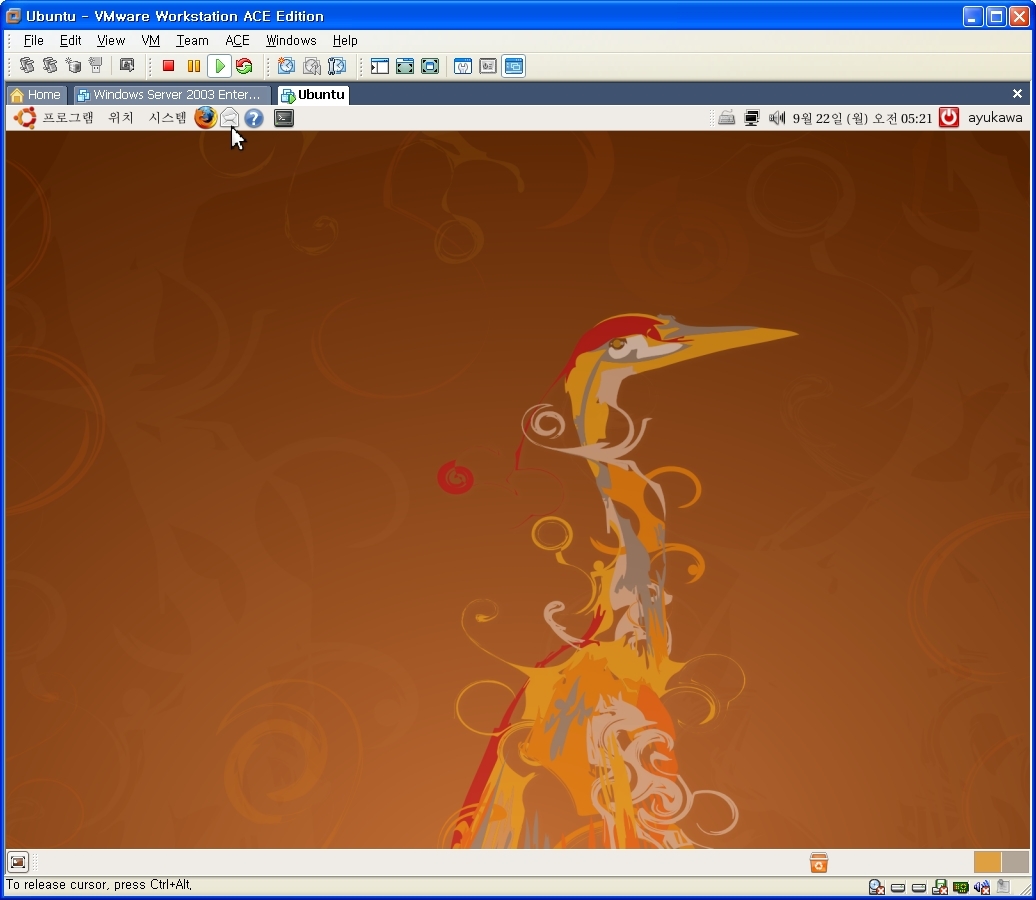Select the console view toolbar icon
The image size is (1036, 900).
pos(513,66)
